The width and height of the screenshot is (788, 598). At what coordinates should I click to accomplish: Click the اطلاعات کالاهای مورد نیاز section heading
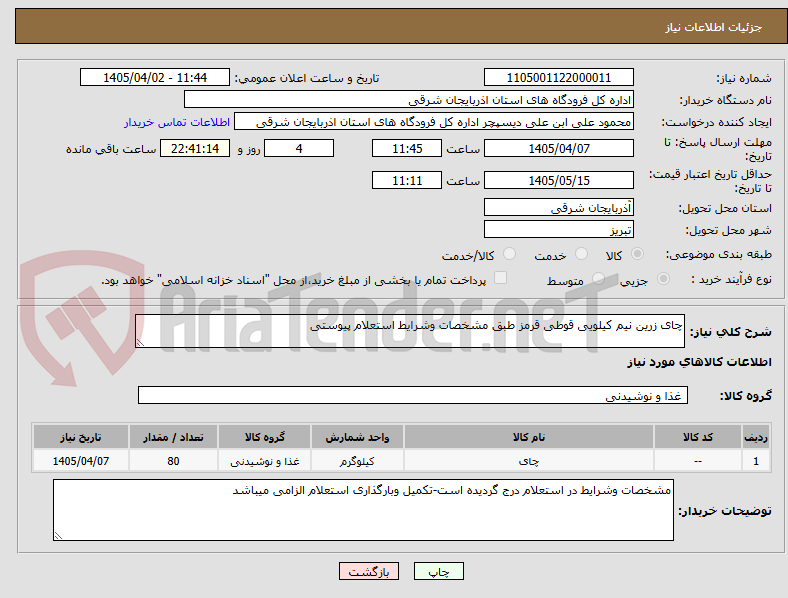(x=699, y=362)
